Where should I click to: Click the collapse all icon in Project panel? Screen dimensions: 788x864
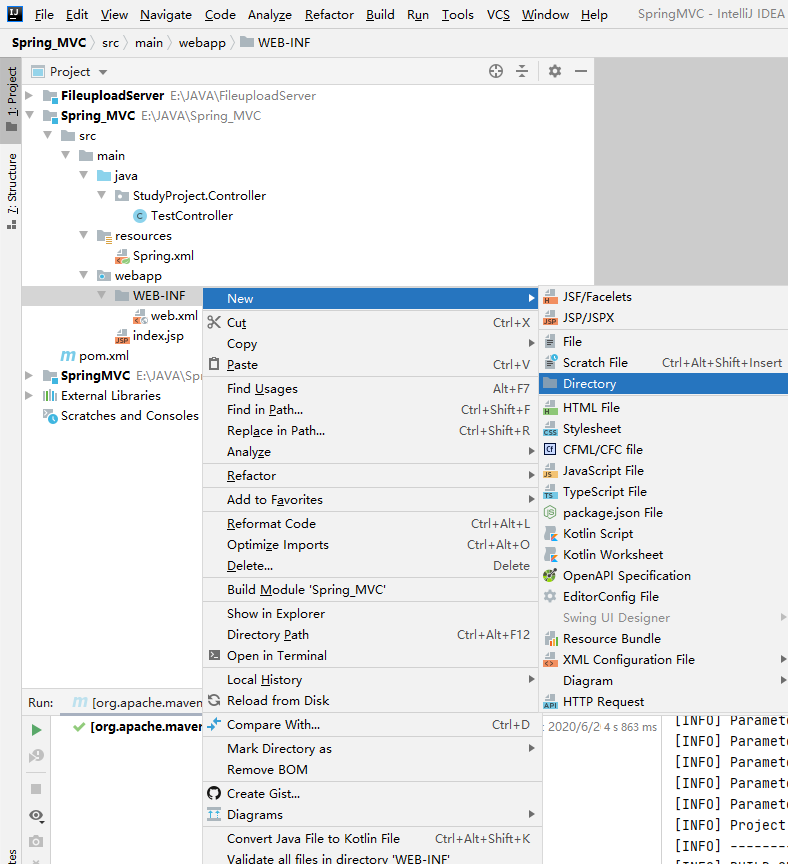(x=522, y=71)
